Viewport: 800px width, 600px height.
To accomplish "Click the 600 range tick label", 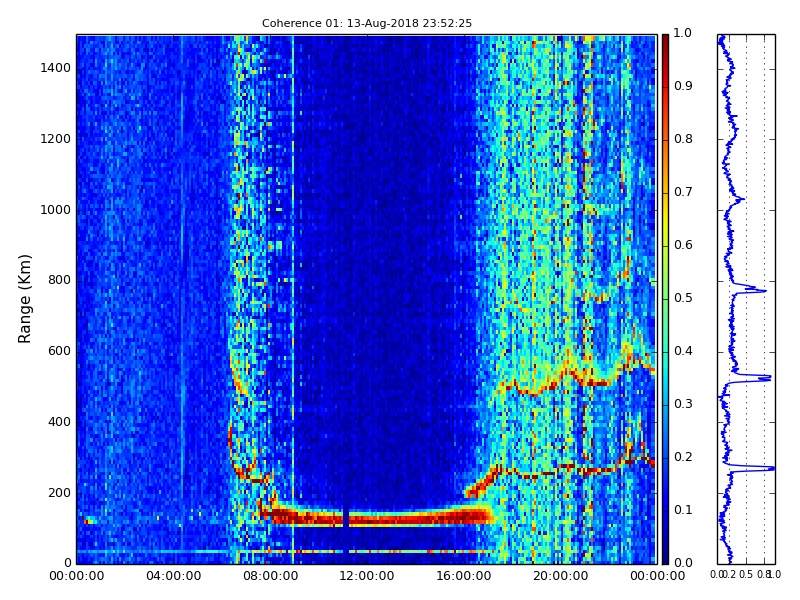I will (x=59, y=351).
